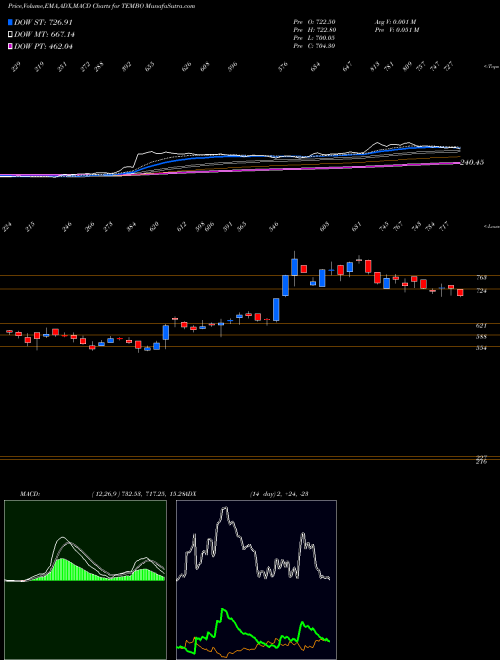
Task: Click the green MACD histogram panel
Action: (85, 580)
